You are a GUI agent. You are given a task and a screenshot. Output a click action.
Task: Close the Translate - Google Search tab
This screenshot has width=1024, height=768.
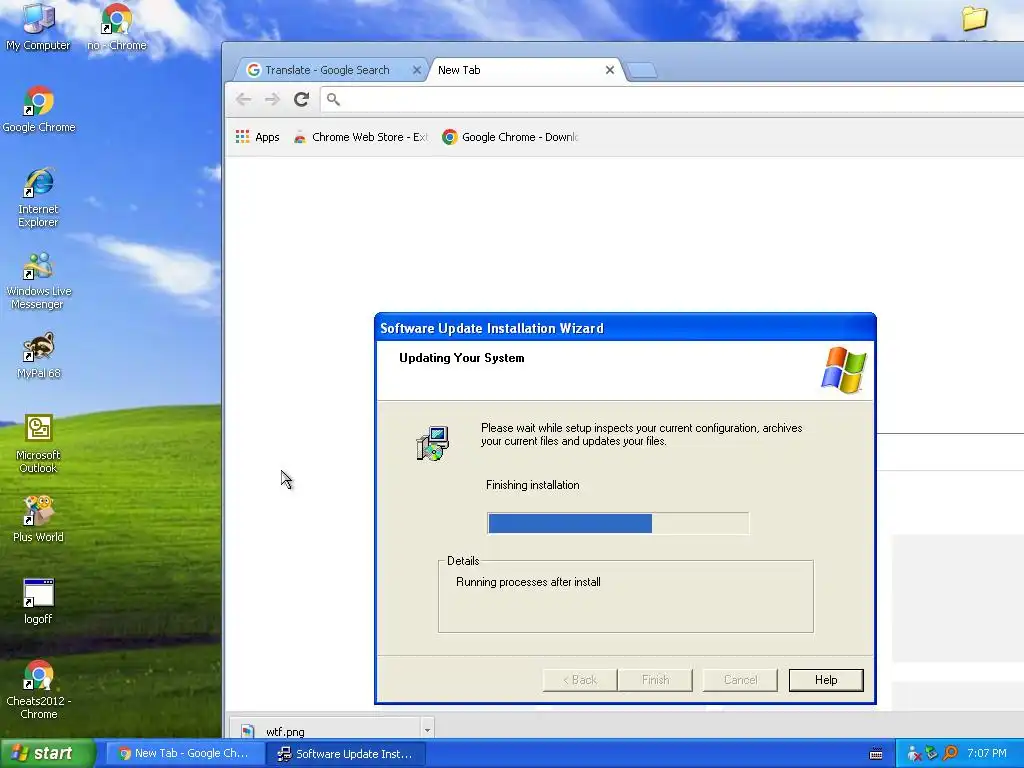(x=417, y=70)
